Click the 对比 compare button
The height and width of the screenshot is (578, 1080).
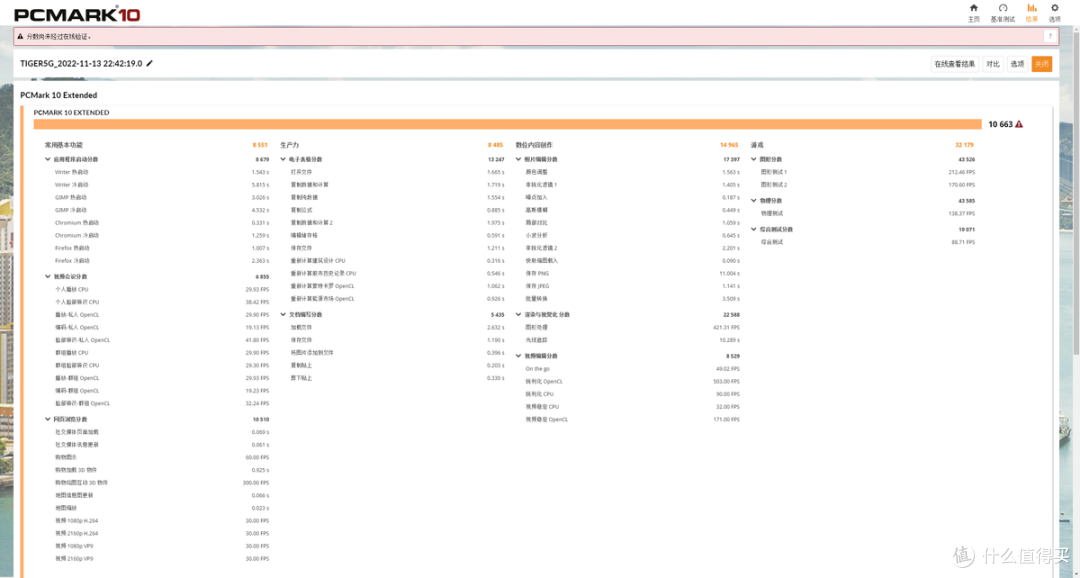point(993,64)
